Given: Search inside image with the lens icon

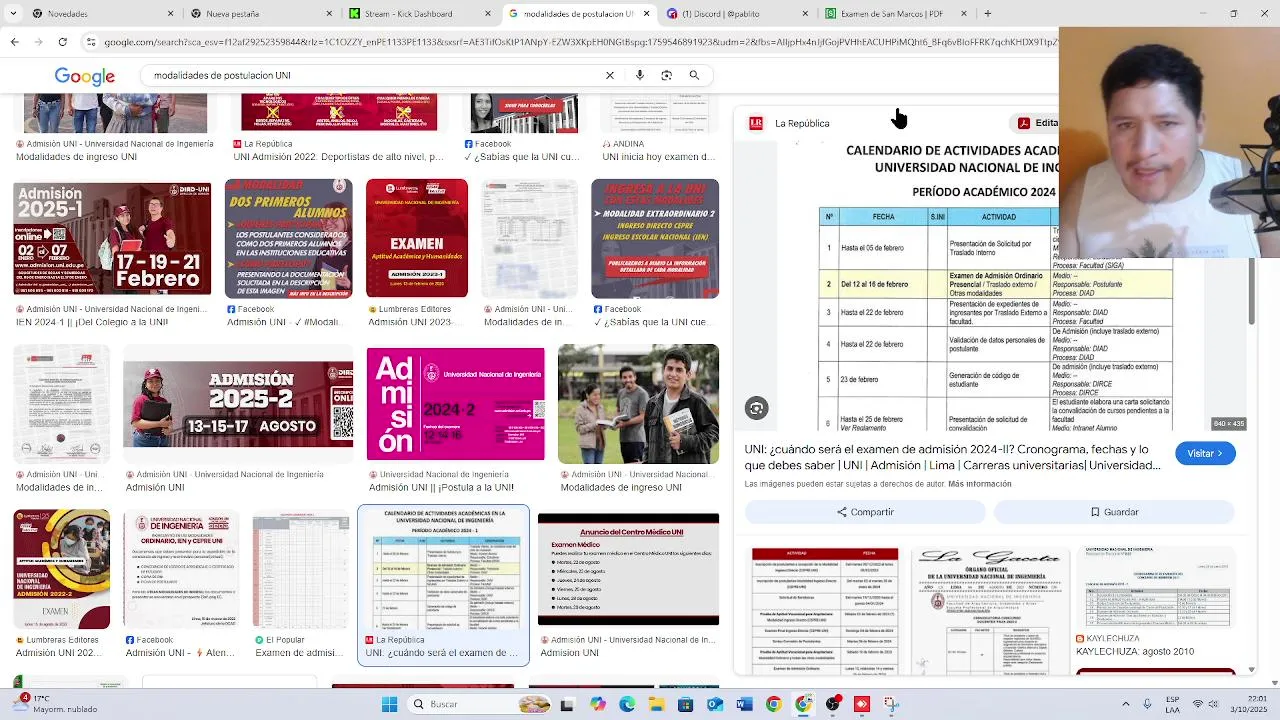Looking at the screenshot, I should click(756, 408).
